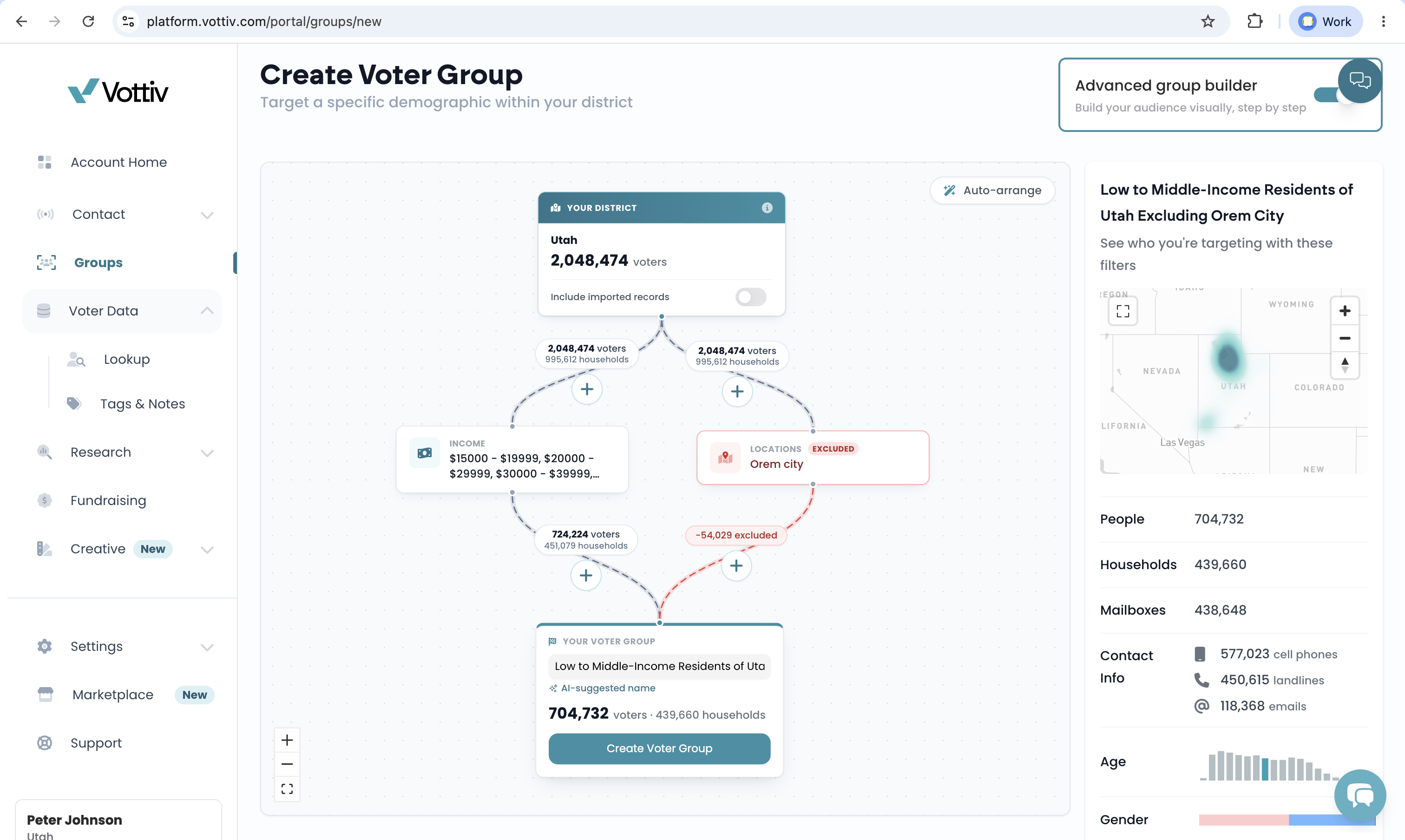
Task: Click the Auto-arrange button
Action: (992, 190)
